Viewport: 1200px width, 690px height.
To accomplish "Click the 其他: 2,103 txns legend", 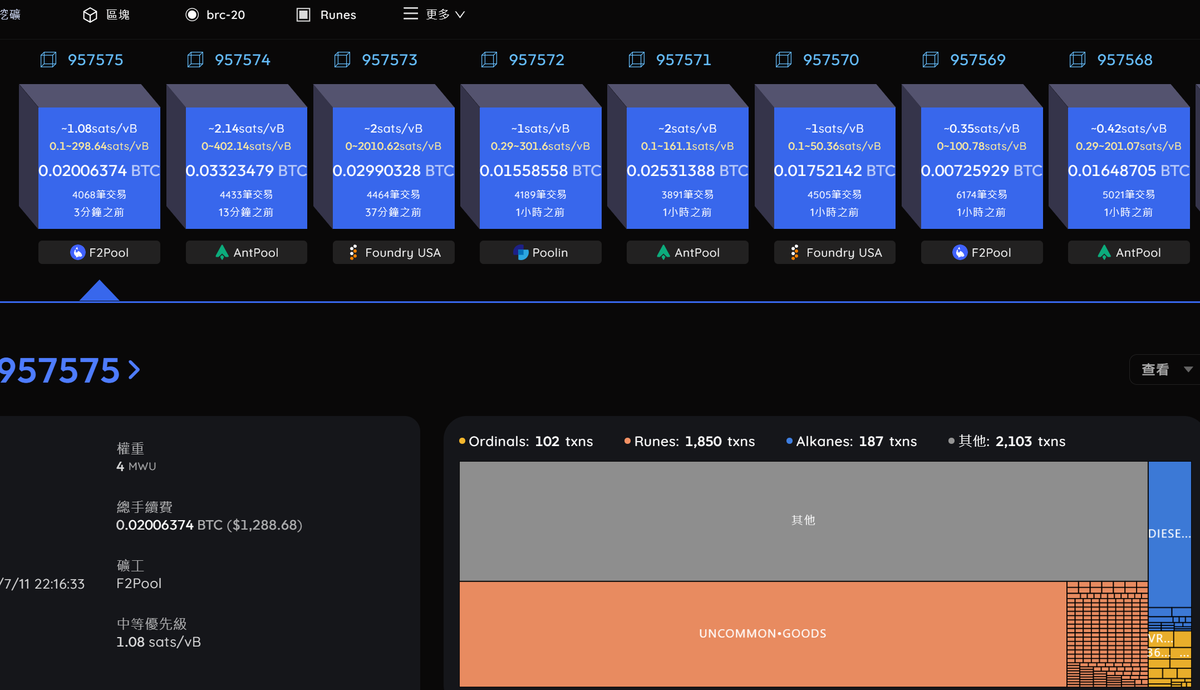I will pyautogui.click(x=1007, y=441).
